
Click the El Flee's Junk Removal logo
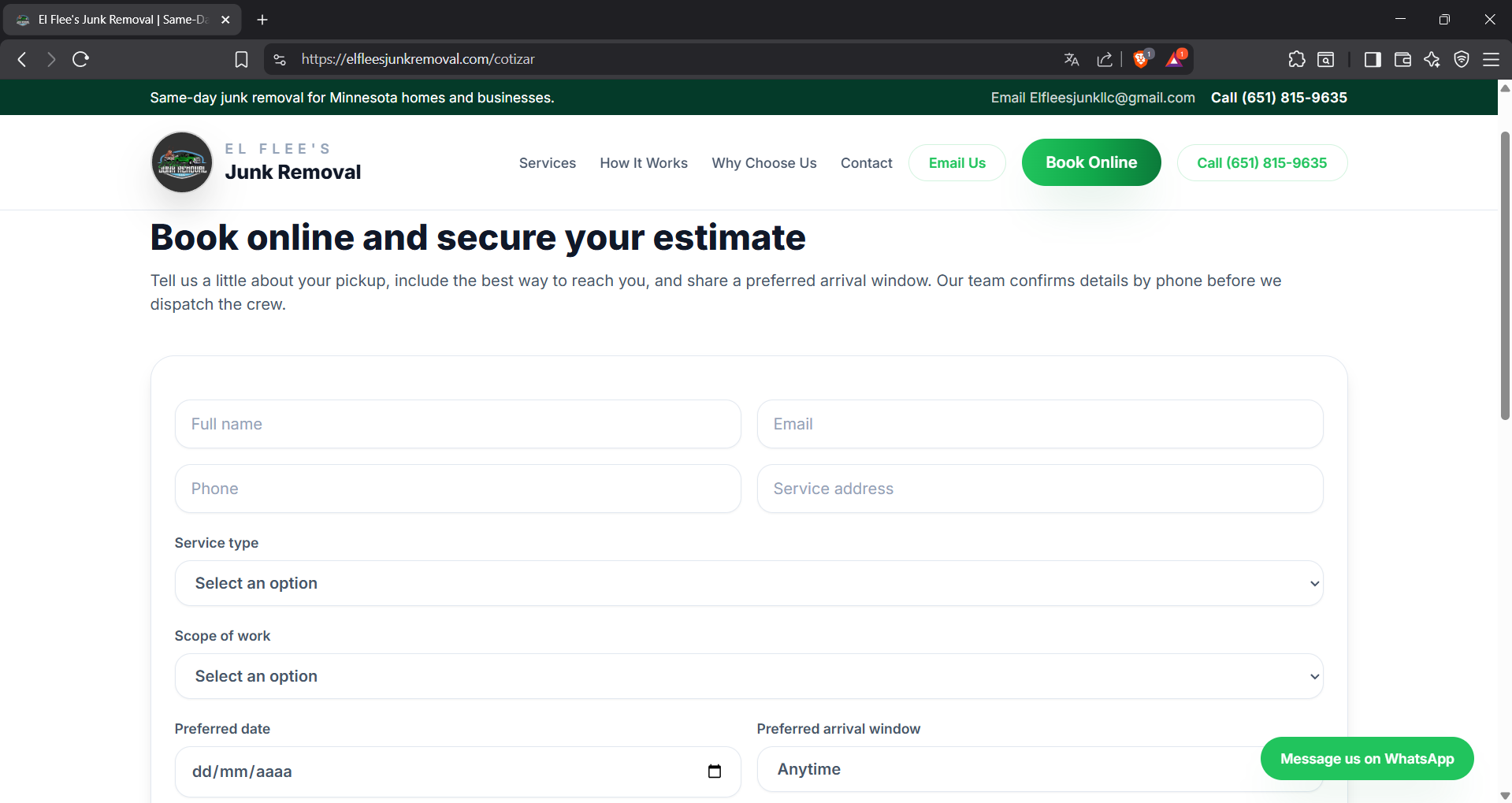182,162
